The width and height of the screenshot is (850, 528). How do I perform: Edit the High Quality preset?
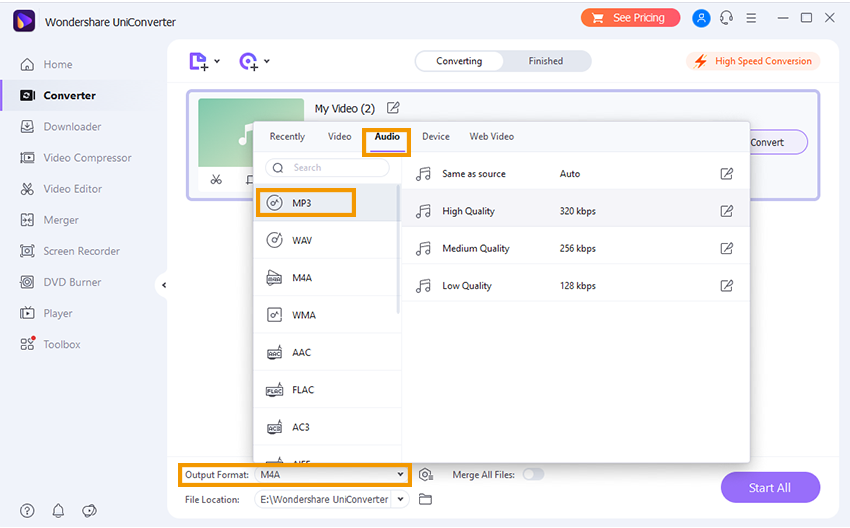tap(726, 211)
